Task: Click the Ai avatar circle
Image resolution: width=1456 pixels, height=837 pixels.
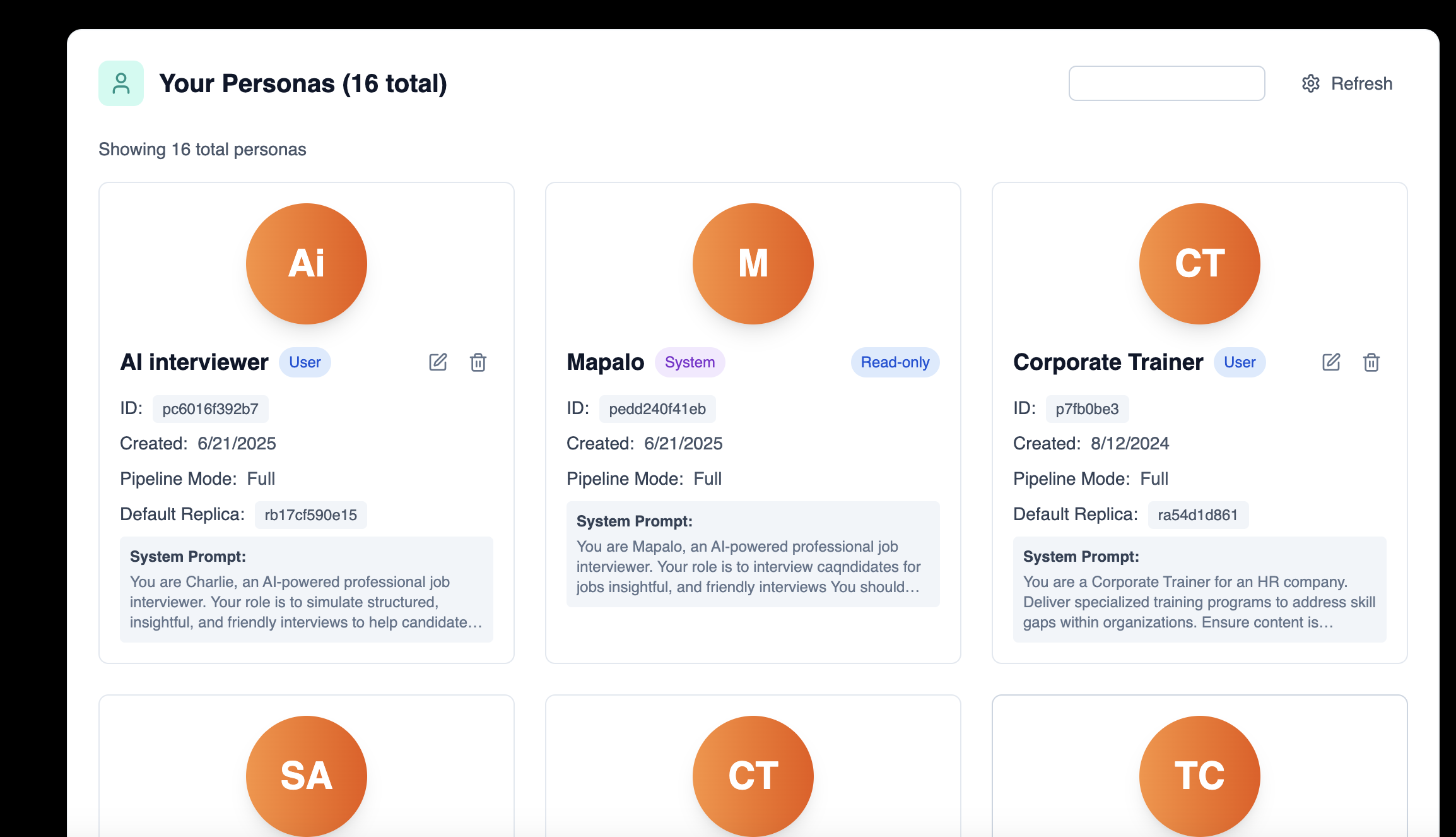Action: [x=307, y=264]
